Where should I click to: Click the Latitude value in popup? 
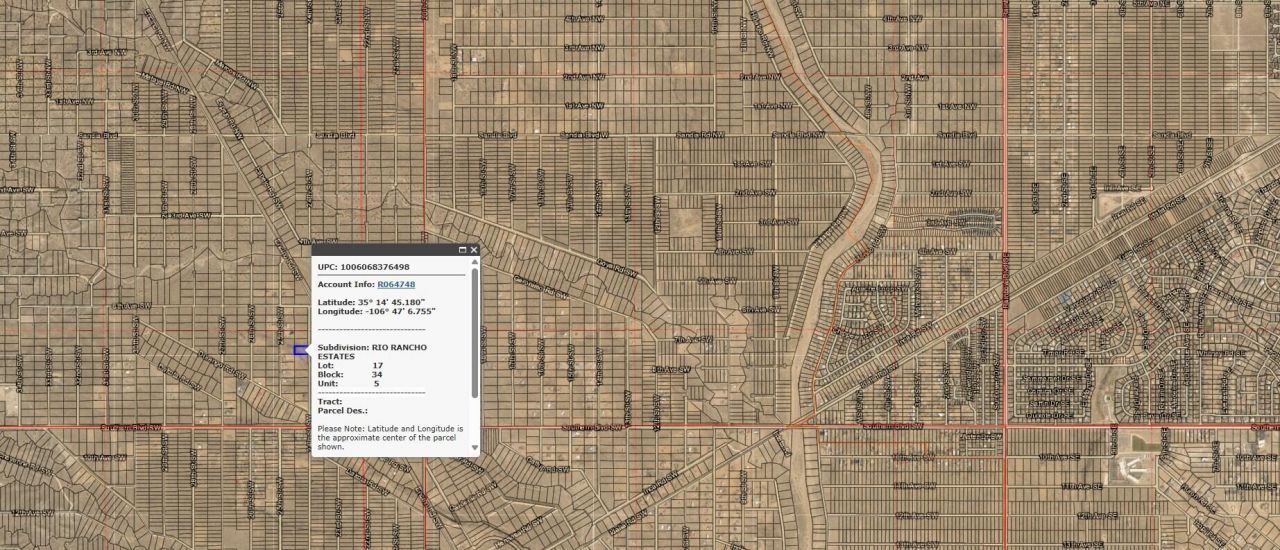pyautogui.click(x=392, y=302)
